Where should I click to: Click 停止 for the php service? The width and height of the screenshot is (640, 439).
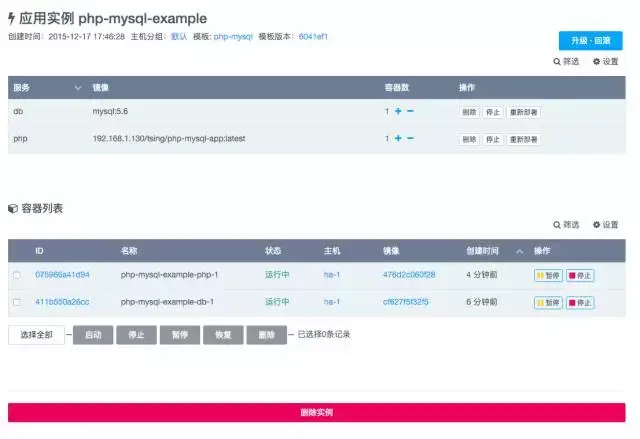tap(493, 140)
